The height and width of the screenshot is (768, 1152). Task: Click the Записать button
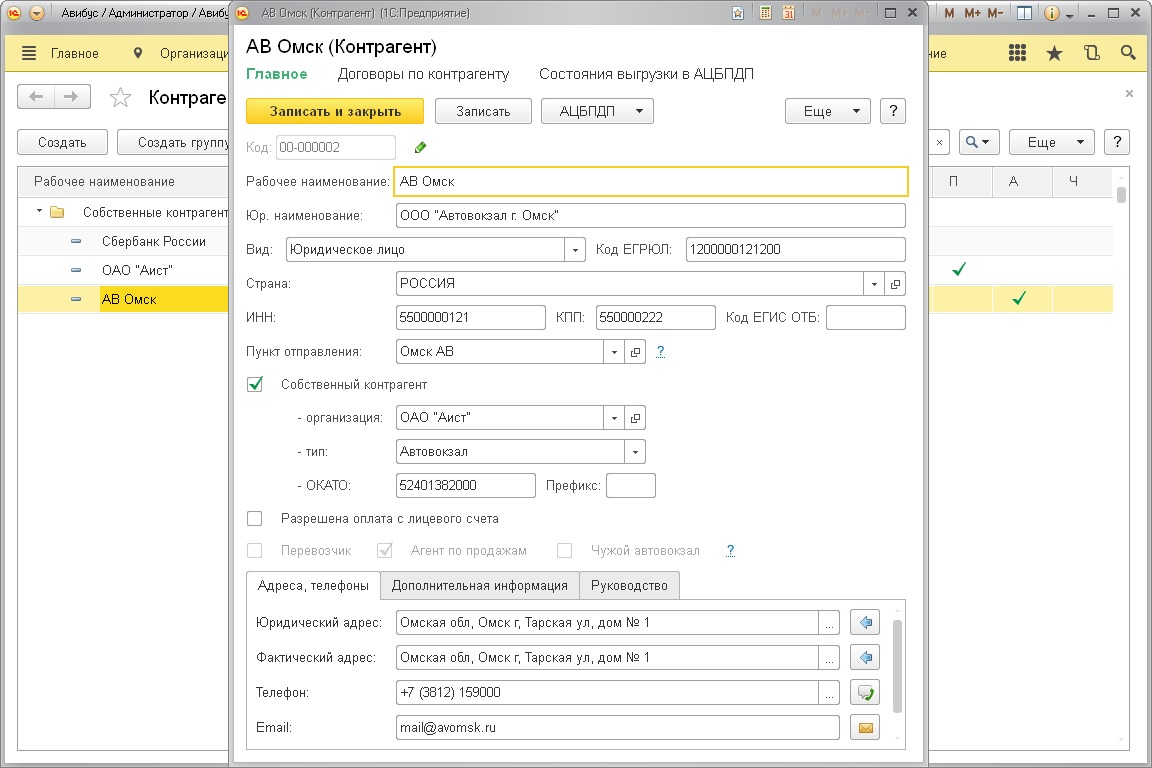[483, 111]
